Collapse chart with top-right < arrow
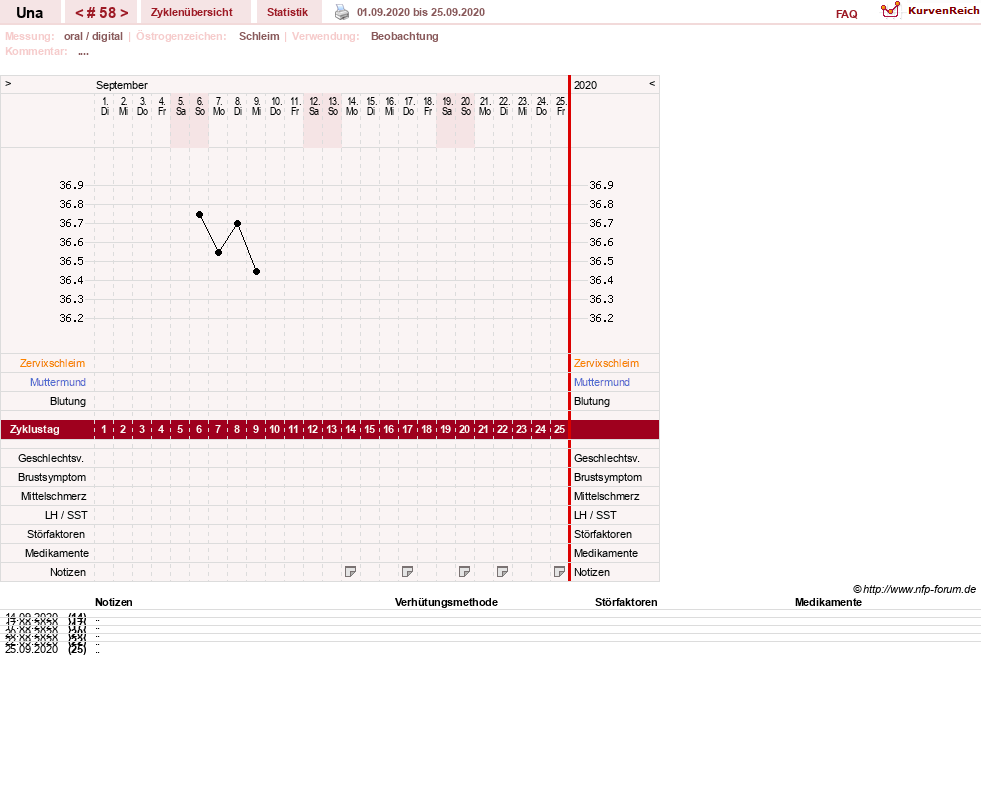The image size is (981, 801). click(652, 83)
